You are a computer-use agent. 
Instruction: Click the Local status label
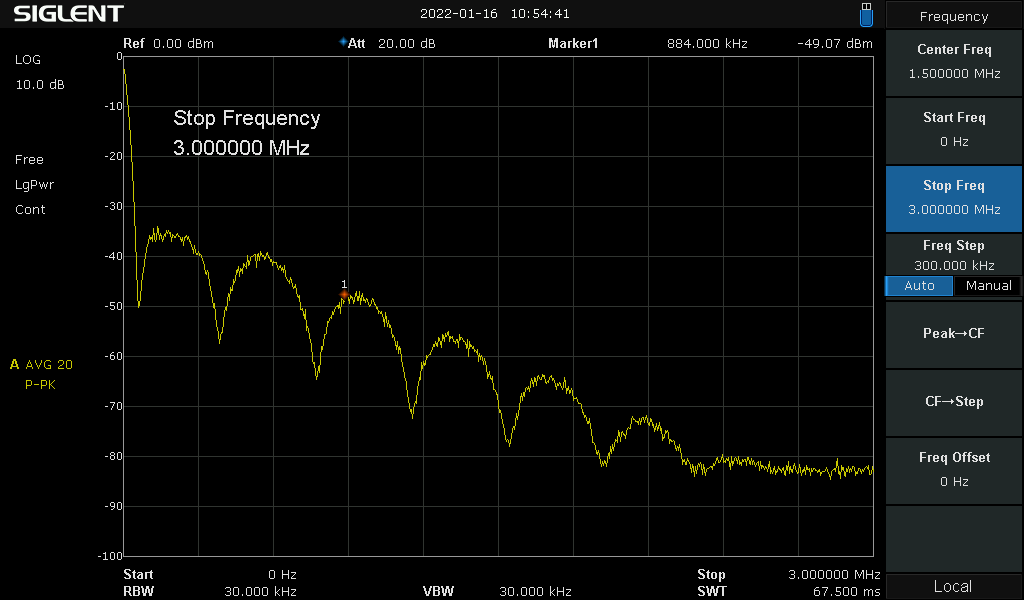pos(953,586)
